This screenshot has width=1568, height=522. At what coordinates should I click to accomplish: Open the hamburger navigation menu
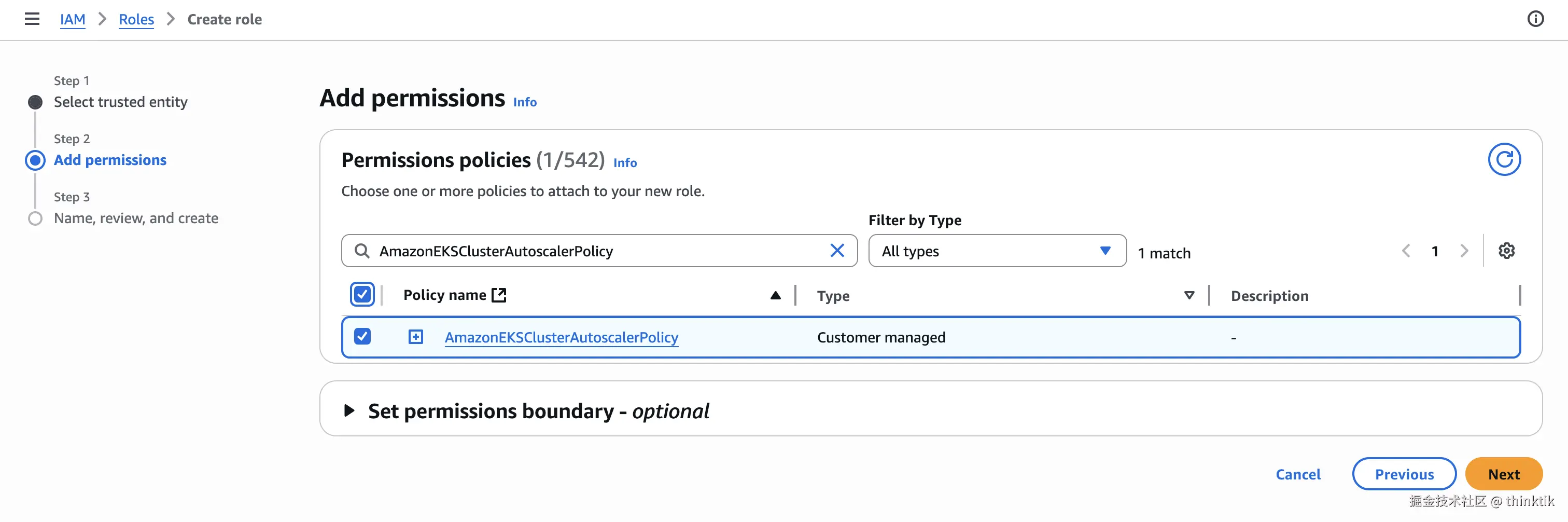[x=32, y=19]
